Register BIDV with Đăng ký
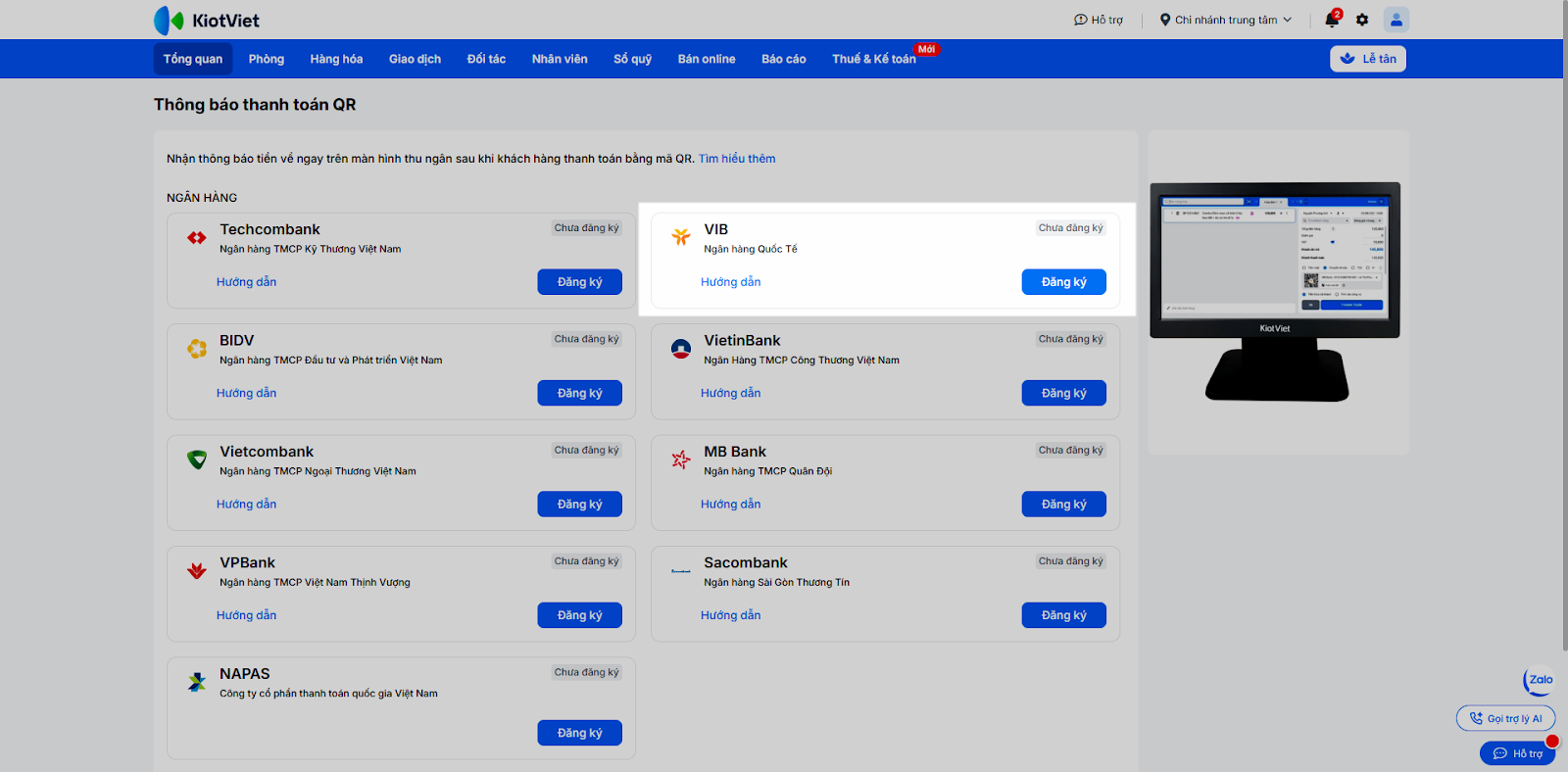The image size is (1568, 772). click(x=580, y=393)
